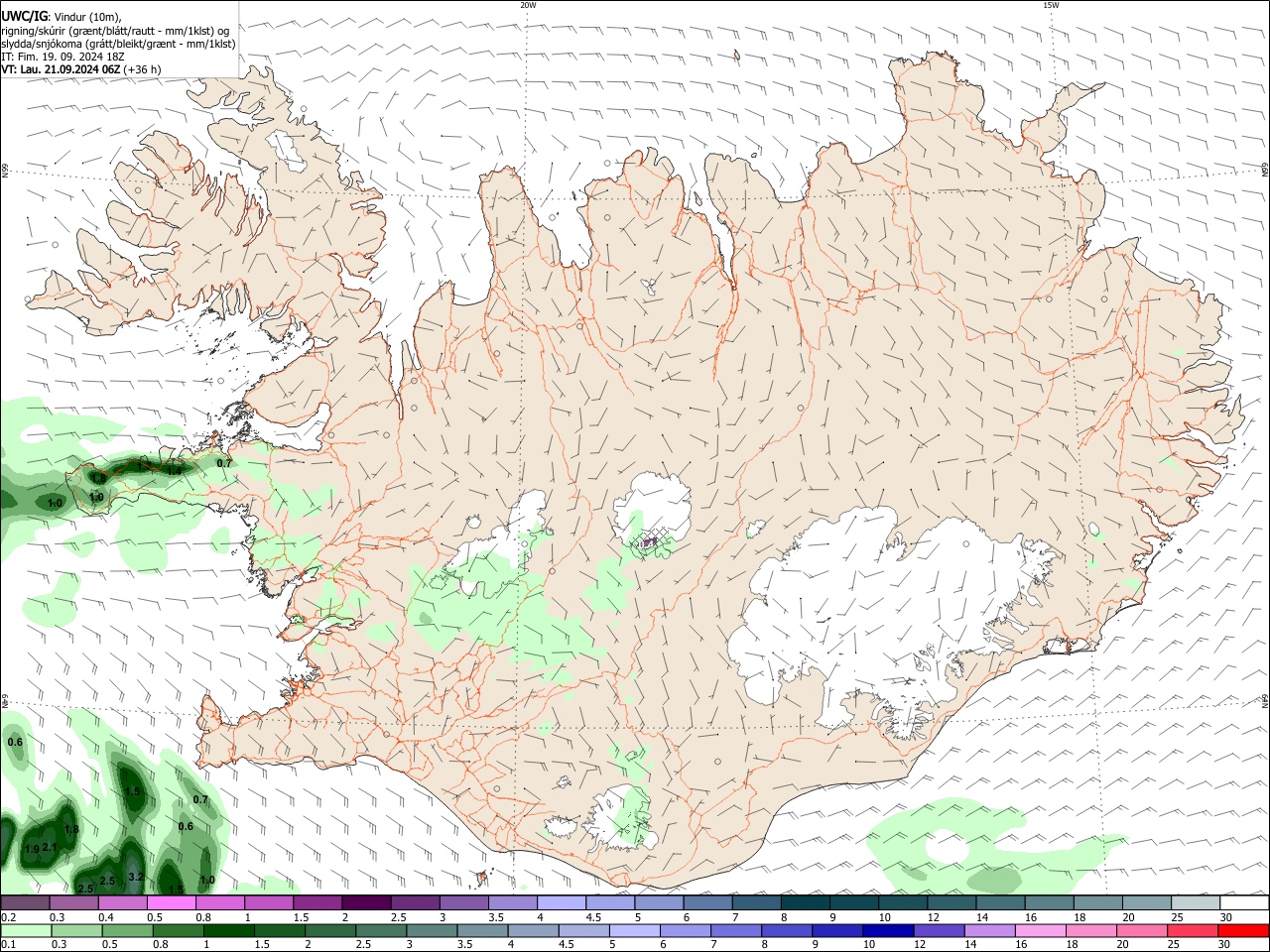1270x952 pixels.
Task: Click the 2.1 precipitation value offshore
Action: pos(50,847)
